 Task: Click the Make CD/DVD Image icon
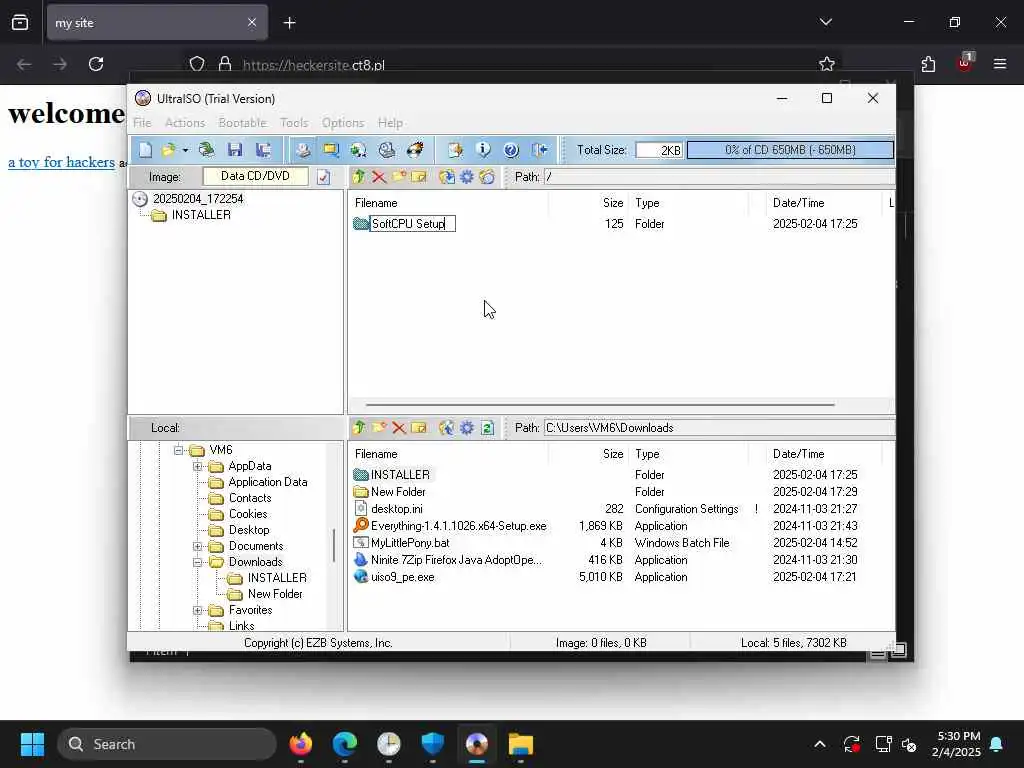[303, 150]
